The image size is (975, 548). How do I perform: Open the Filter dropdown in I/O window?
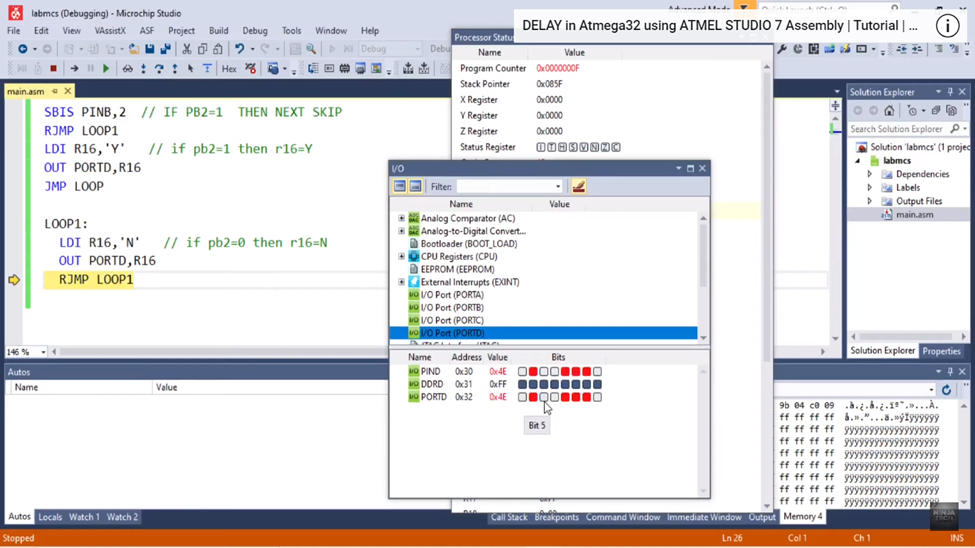[558, 187]
